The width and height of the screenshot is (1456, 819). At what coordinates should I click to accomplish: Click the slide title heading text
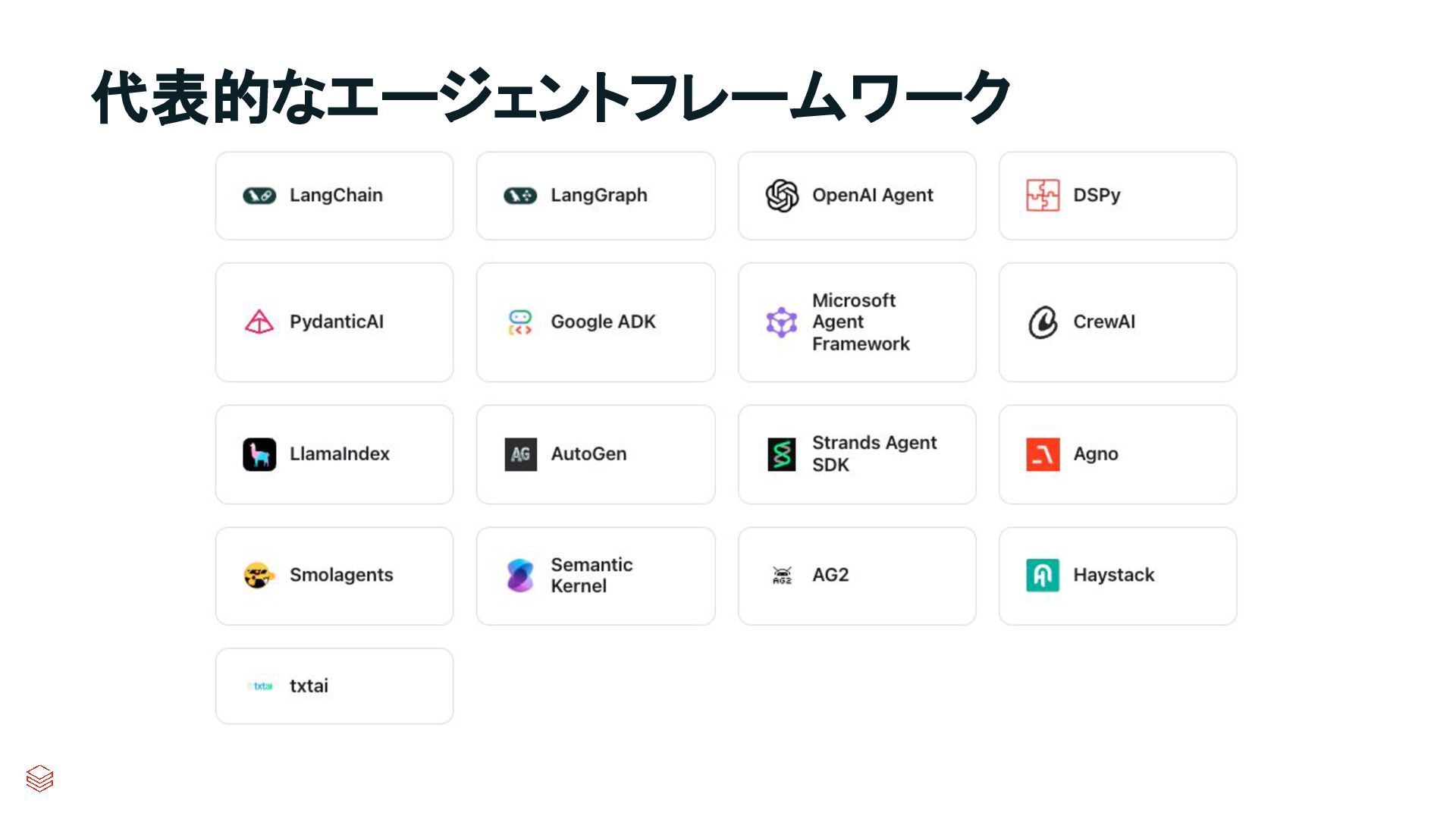(551, 97)
